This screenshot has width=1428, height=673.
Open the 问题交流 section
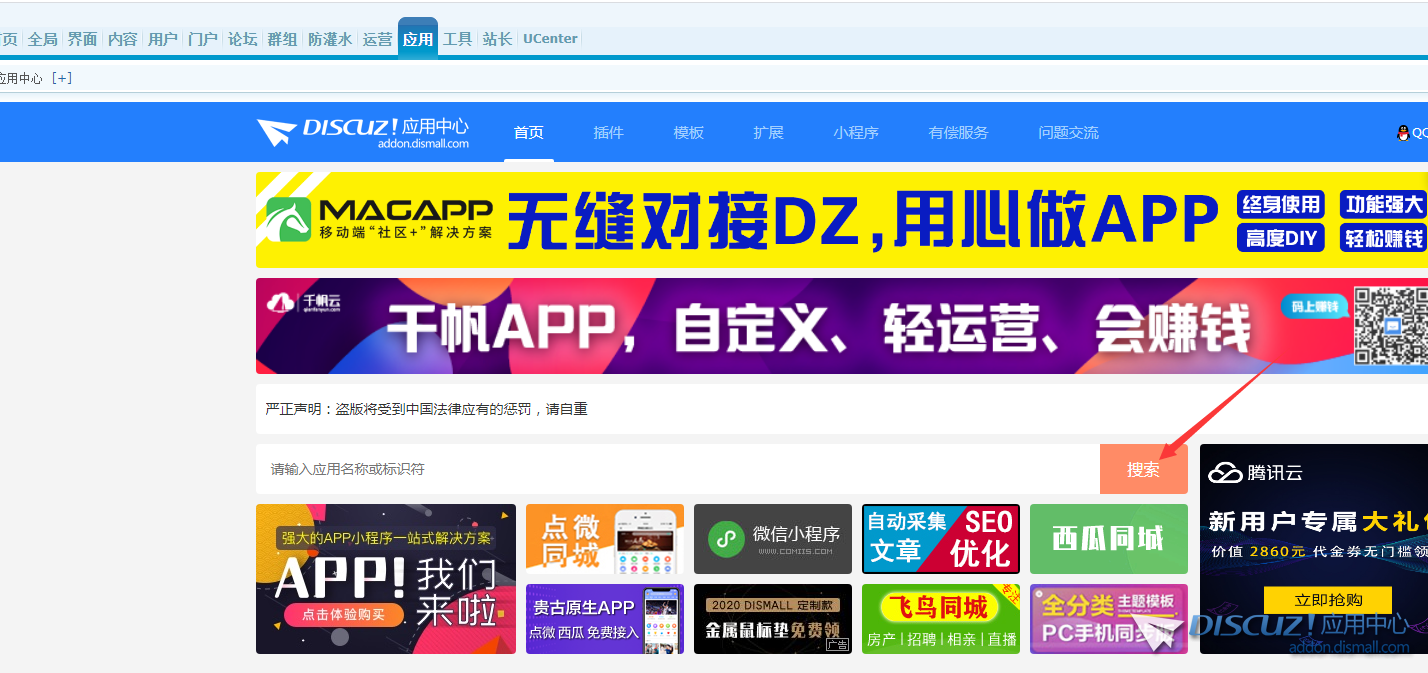tap(1069, 132)
